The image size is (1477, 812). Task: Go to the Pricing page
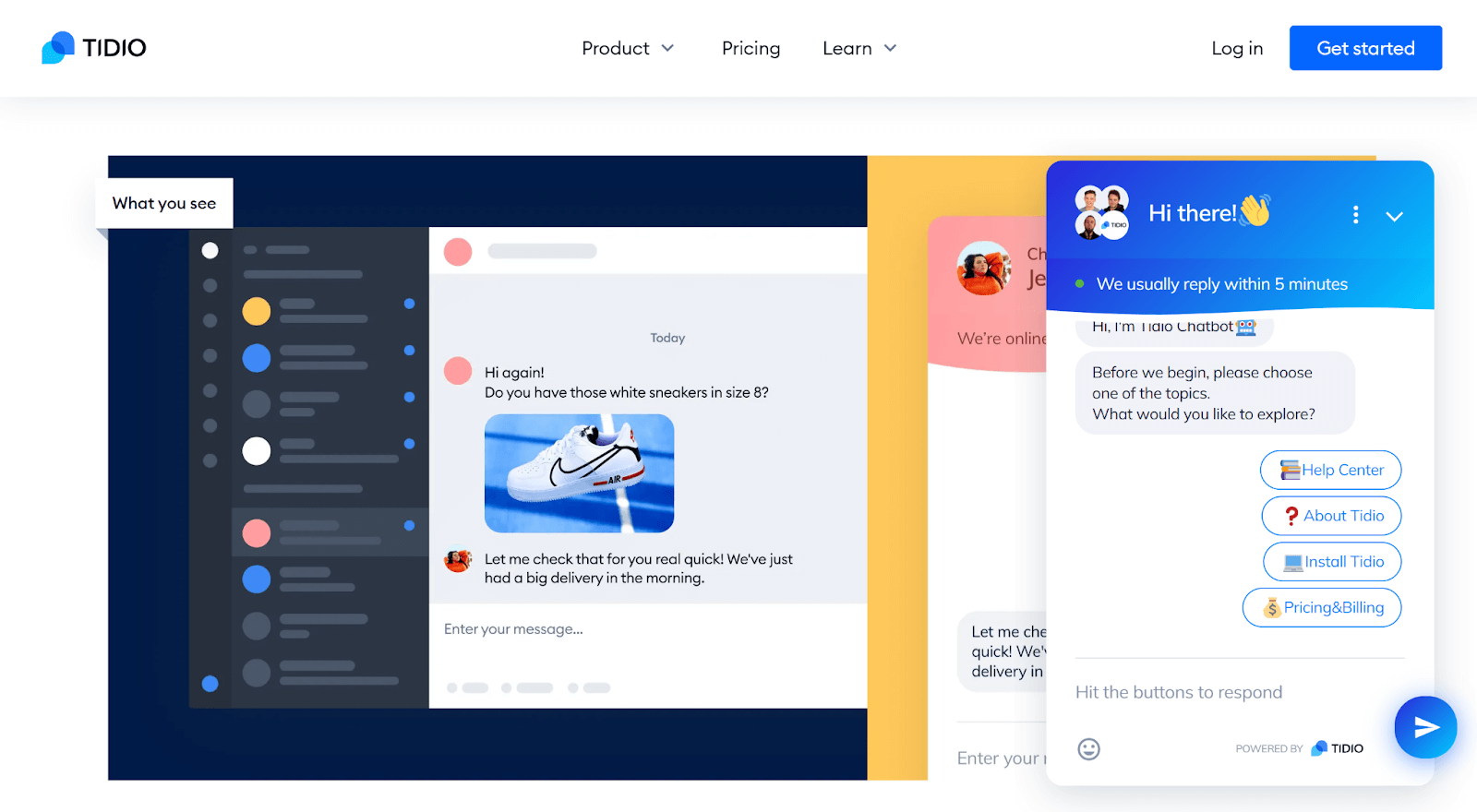pyautogui.click(x=751, y=48)
